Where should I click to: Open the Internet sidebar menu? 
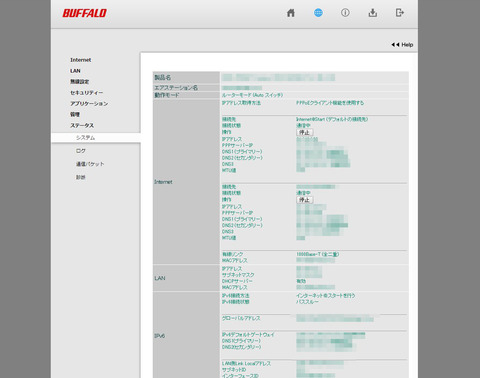click(81, 60)
